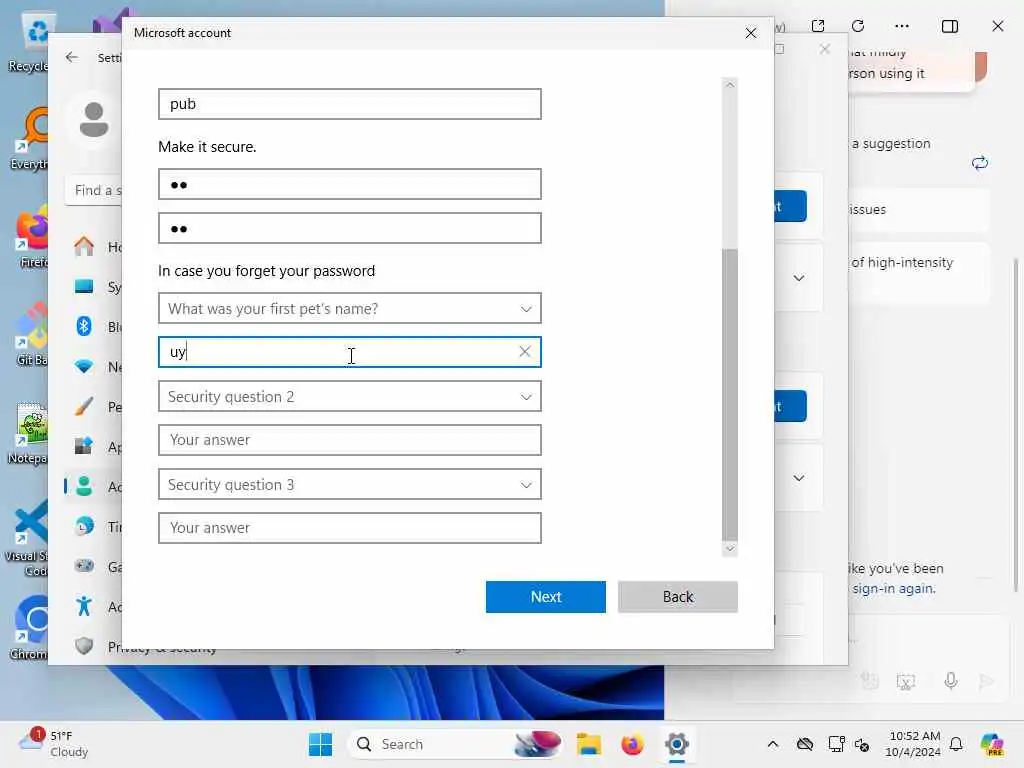1024x768 pixels.
Task: Open Security question 3 dropdown
Action: point(349,485)
